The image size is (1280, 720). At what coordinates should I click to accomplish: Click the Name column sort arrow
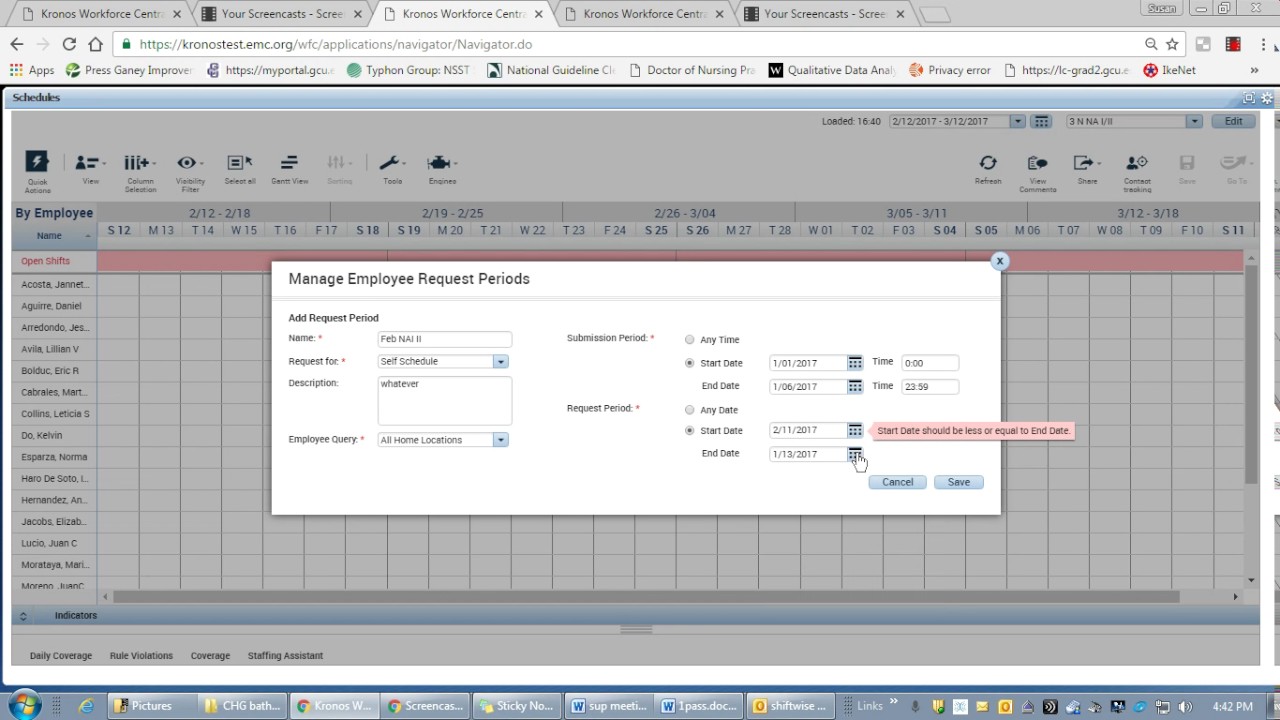click(87, 236)
